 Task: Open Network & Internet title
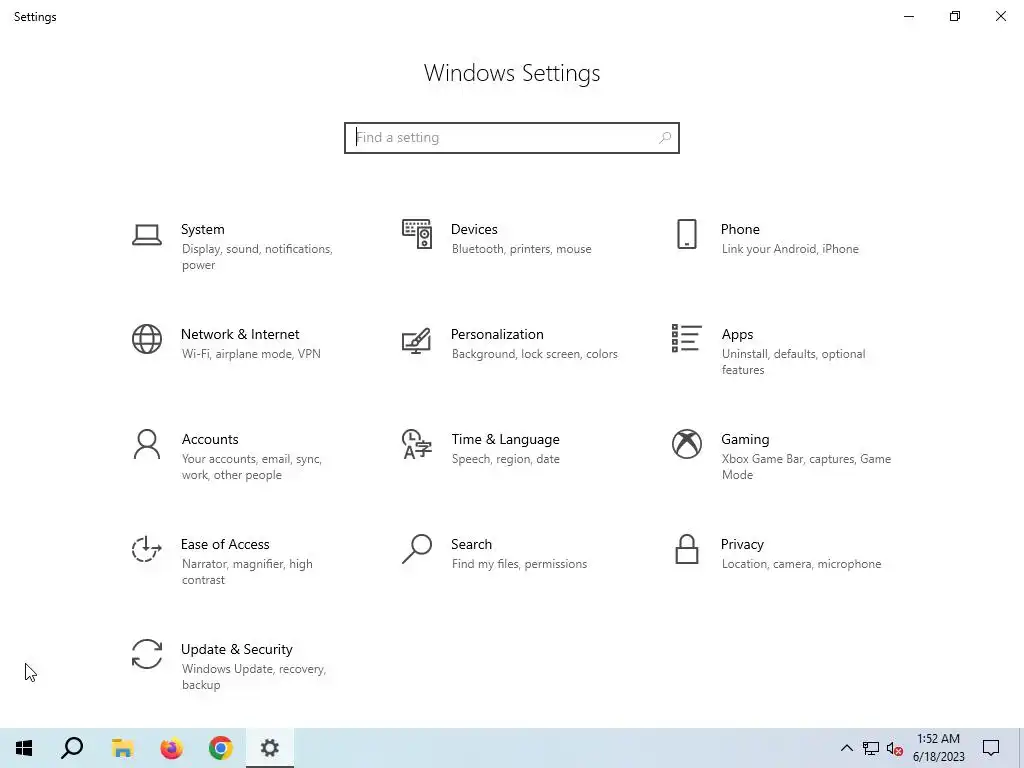tap(240, 334)
